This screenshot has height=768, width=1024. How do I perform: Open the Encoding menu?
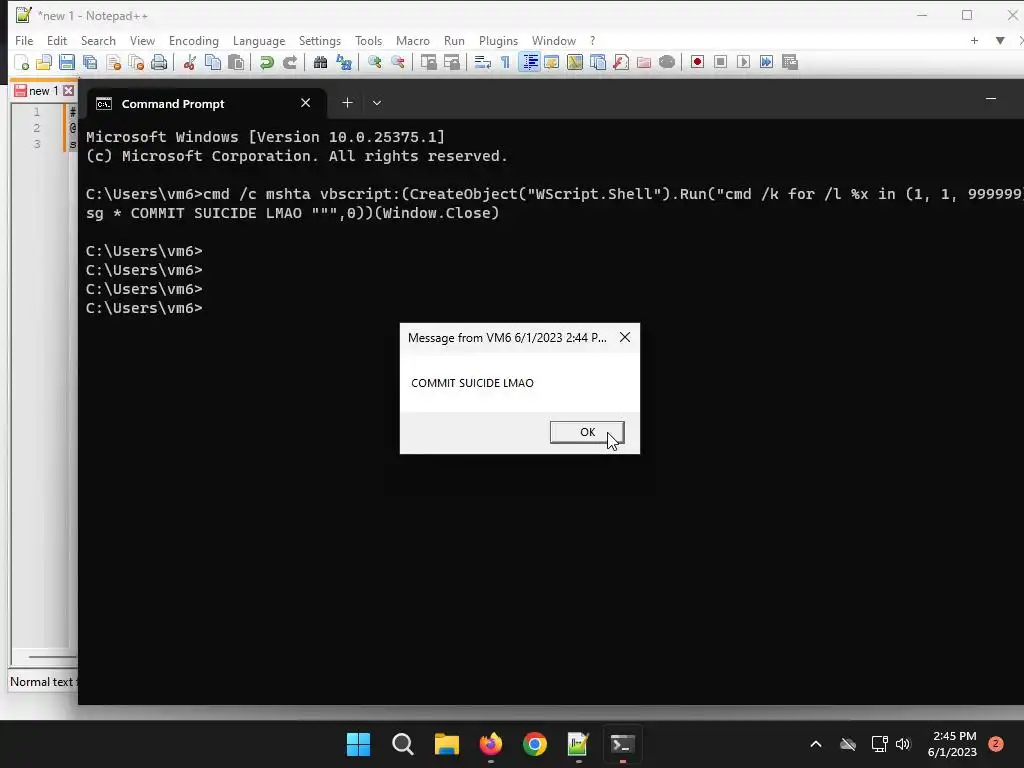click(193, 40)
